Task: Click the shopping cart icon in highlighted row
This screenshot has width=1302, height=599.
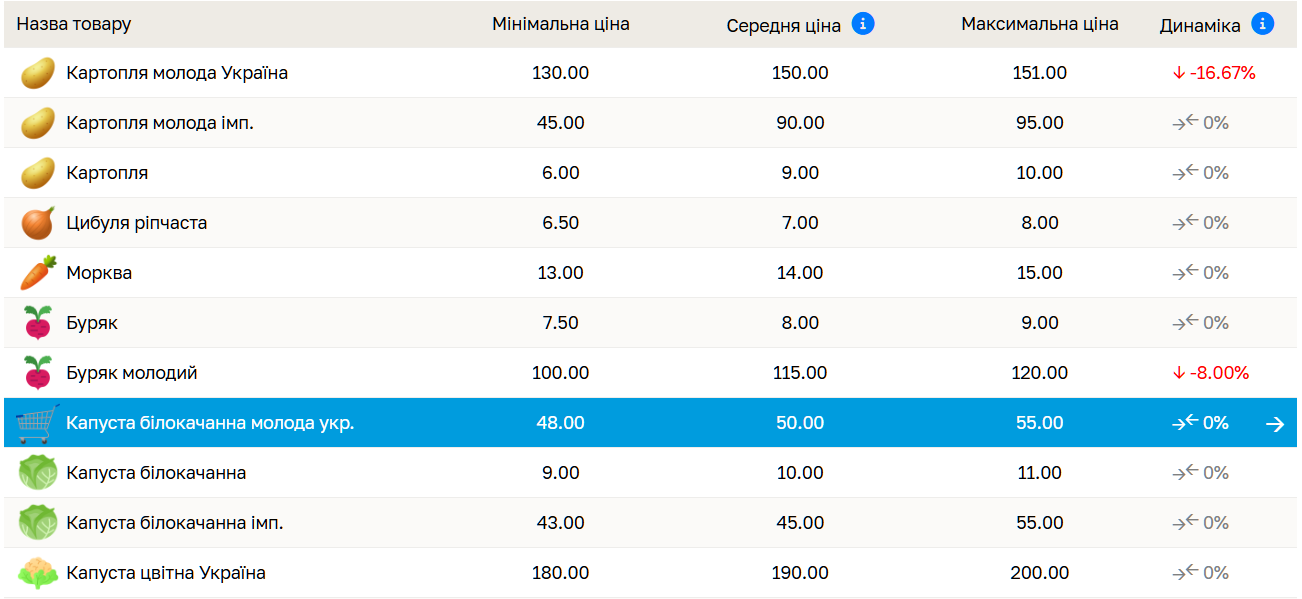Action: tap(38, 423)
